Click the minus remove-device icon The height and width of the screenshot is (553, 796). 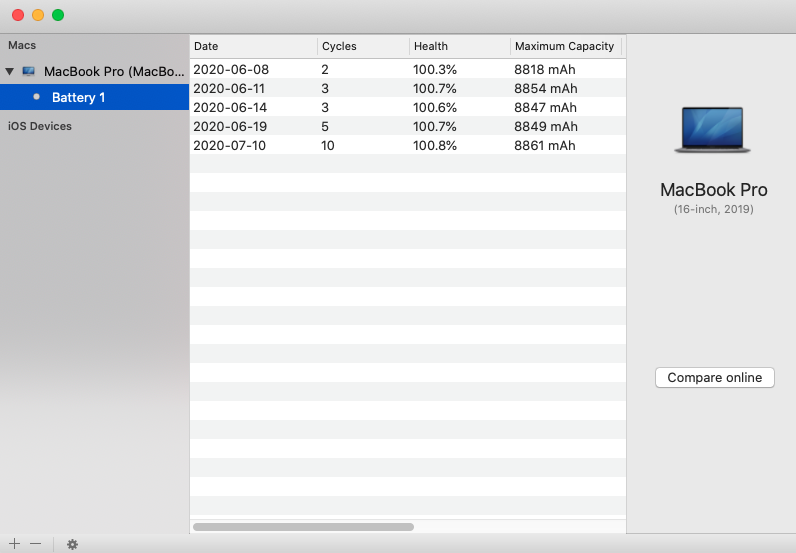point(36,544)
